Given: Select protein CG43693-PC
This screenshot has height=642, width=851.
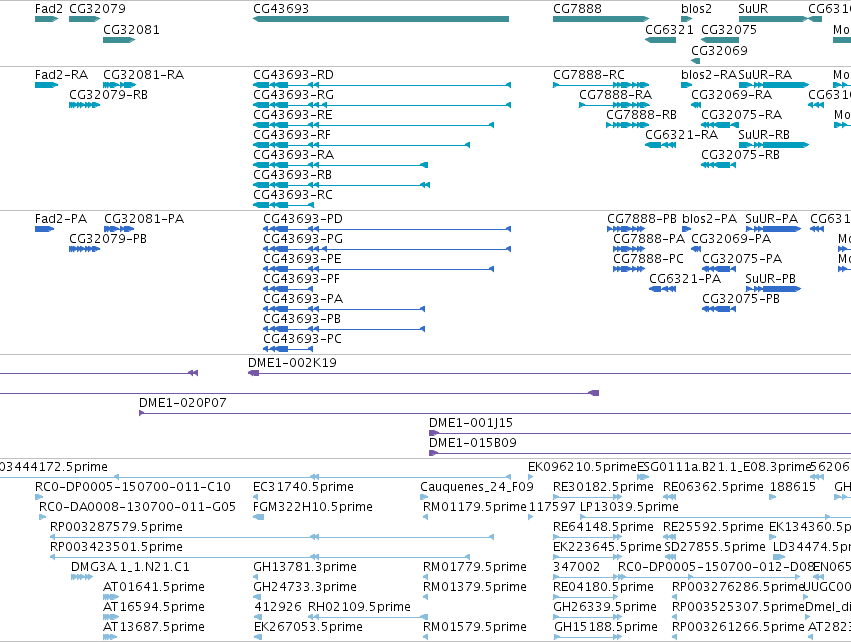Looking at the screenshot, I should (302, 339).
